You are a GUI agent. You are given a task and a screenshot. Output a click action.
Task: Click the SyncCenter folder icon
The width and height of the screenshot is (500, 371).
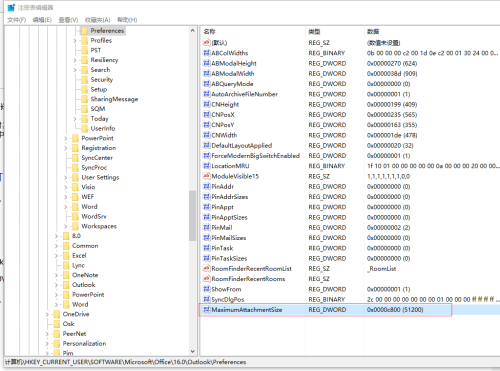click(76, 158)
